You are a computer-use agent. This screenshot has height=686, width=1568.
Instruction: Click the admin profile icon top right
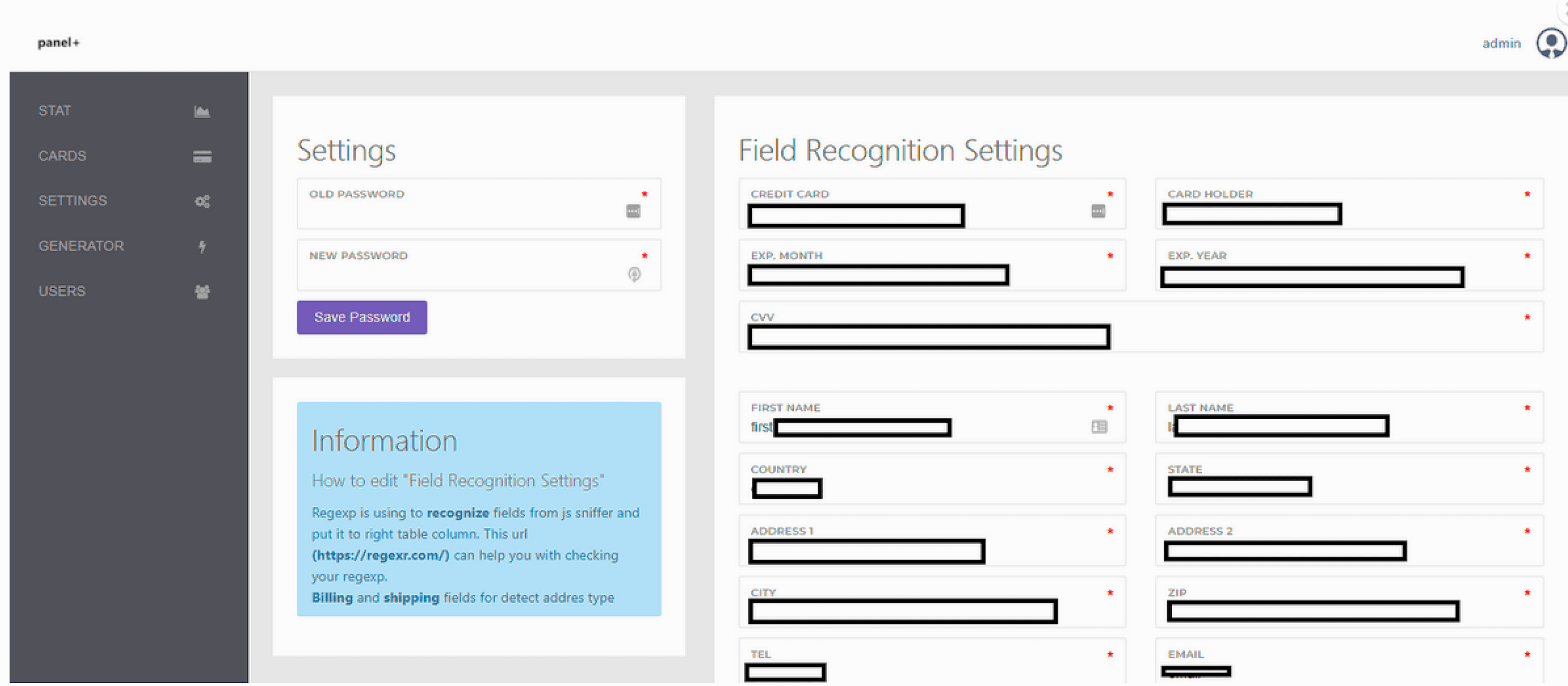click(x=1549, y=43)
